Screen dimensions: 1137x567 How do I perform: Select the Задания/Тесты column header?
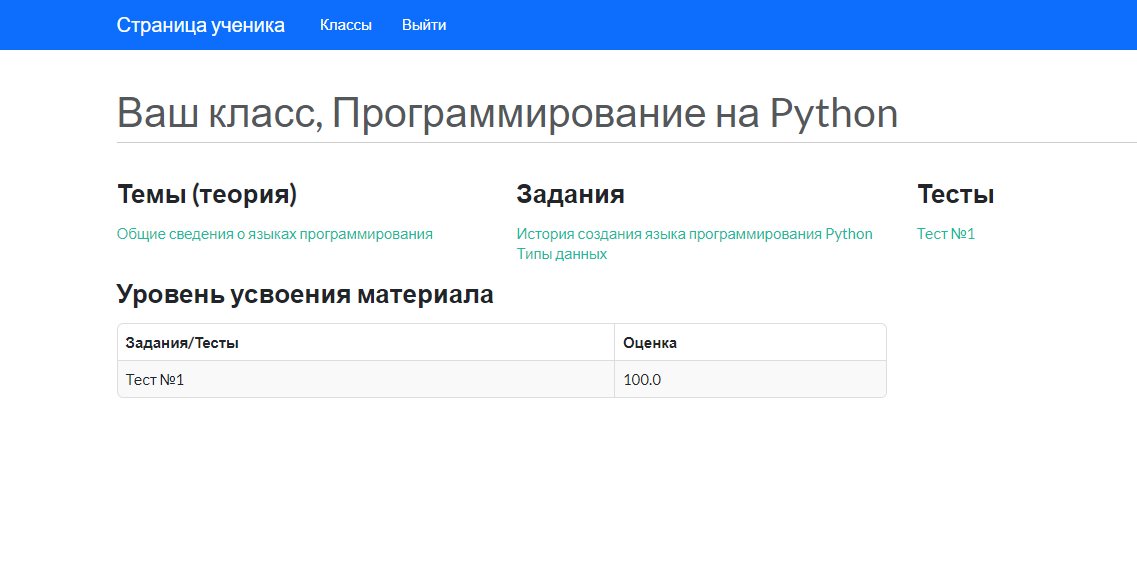click(x=366, y=342)
